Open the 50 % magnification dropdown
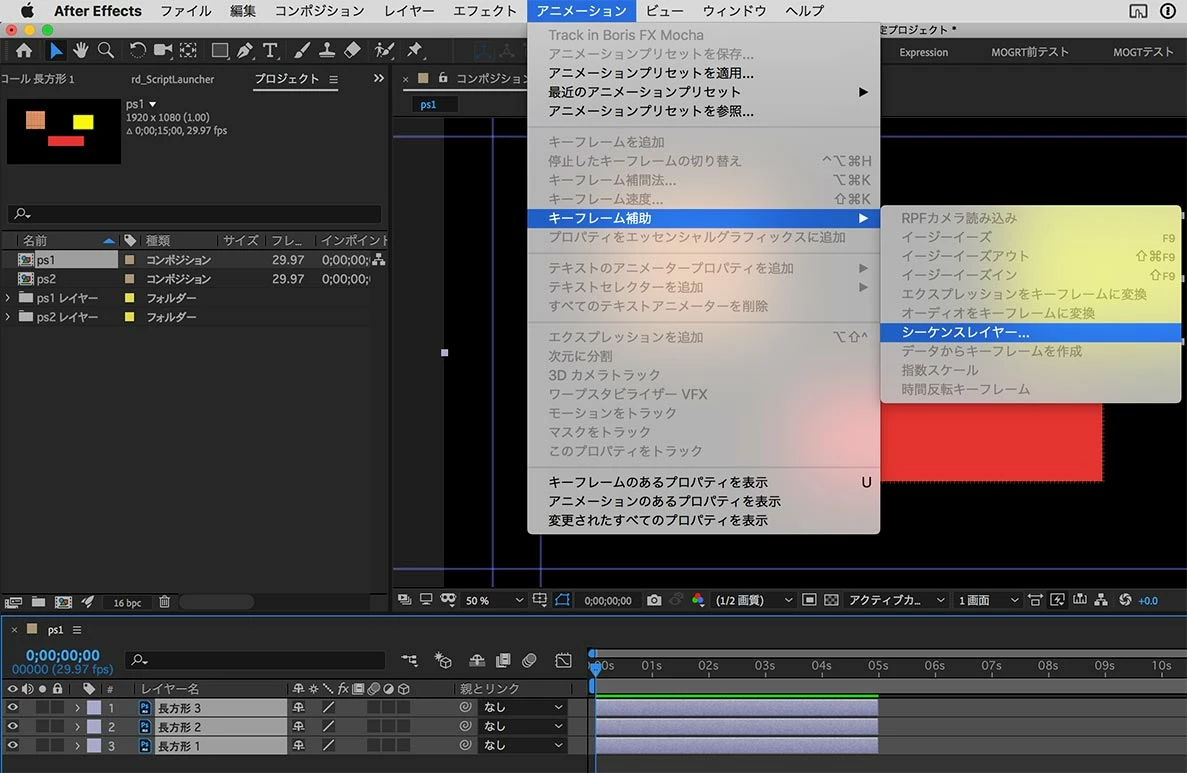1187x773 pixels. 494,600
